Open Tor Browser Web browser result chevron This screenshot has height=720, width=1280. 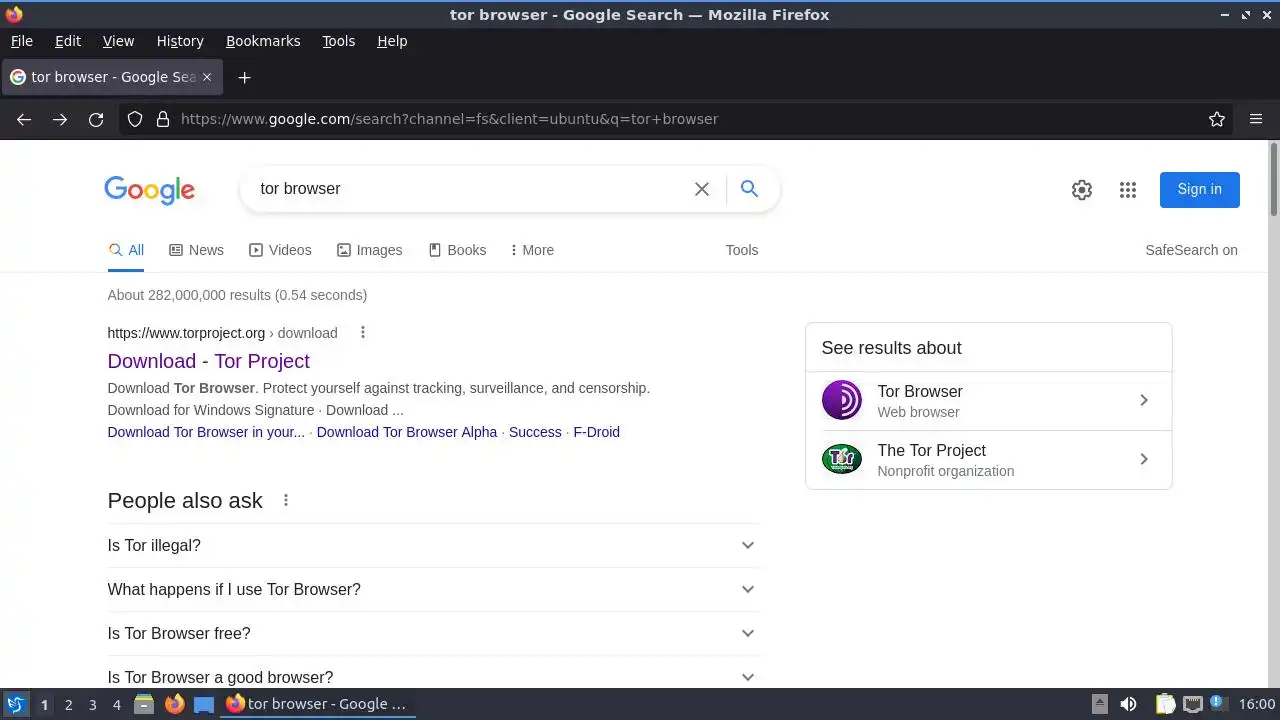click(x=1144, y=400)
